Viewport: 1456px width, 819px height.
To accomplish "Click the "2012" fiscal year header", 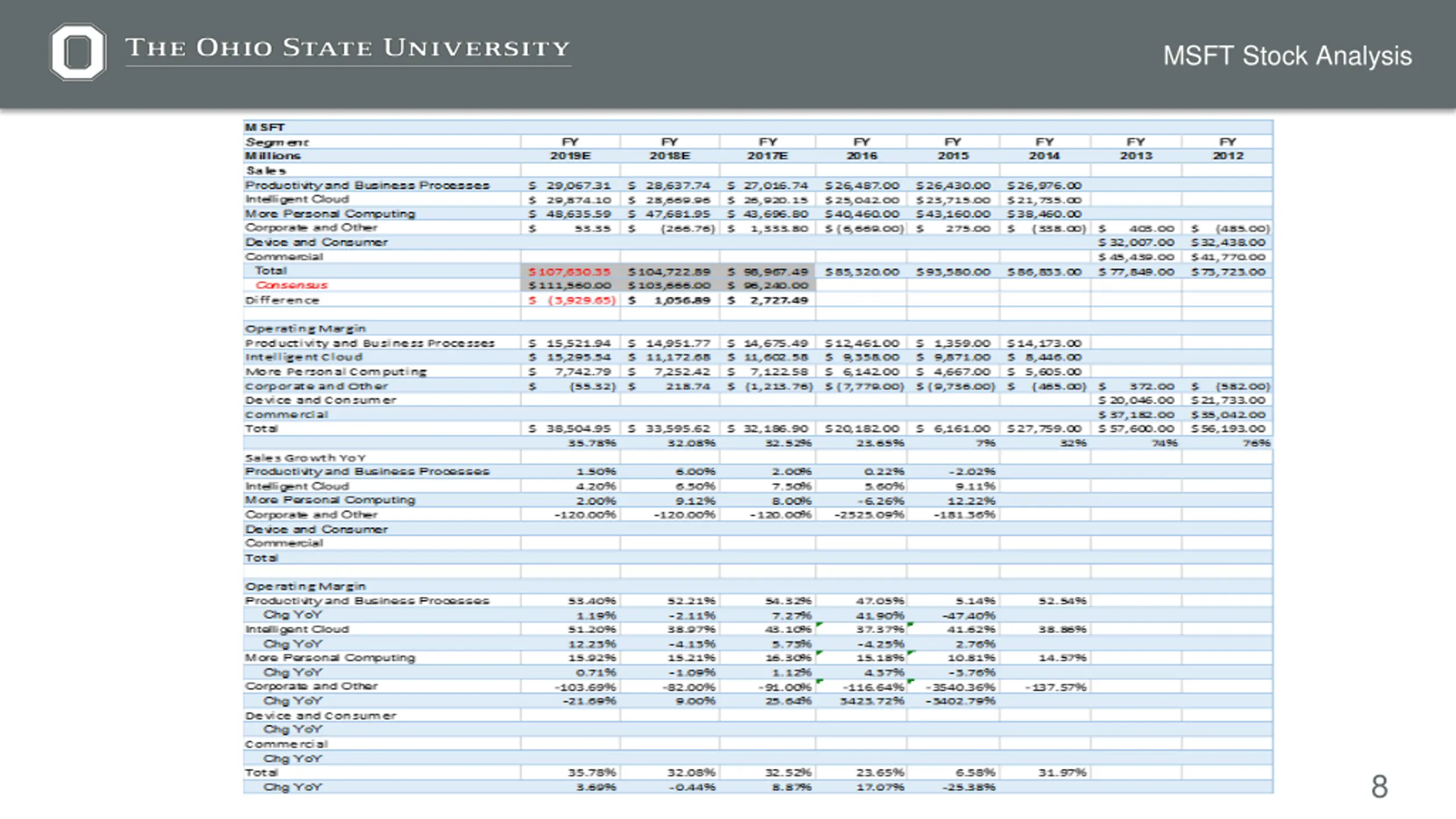I will [1228, 155].
